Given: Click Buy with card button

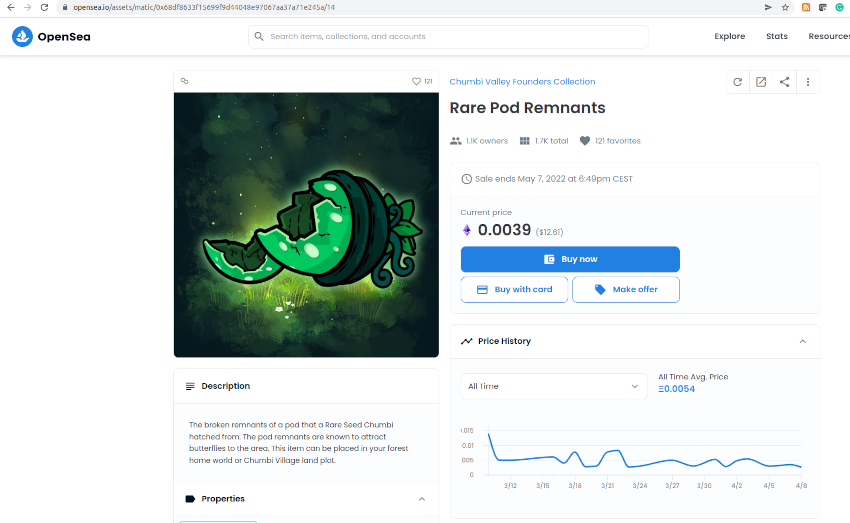Looking at the screenshot, I should (x=514, y=289).
